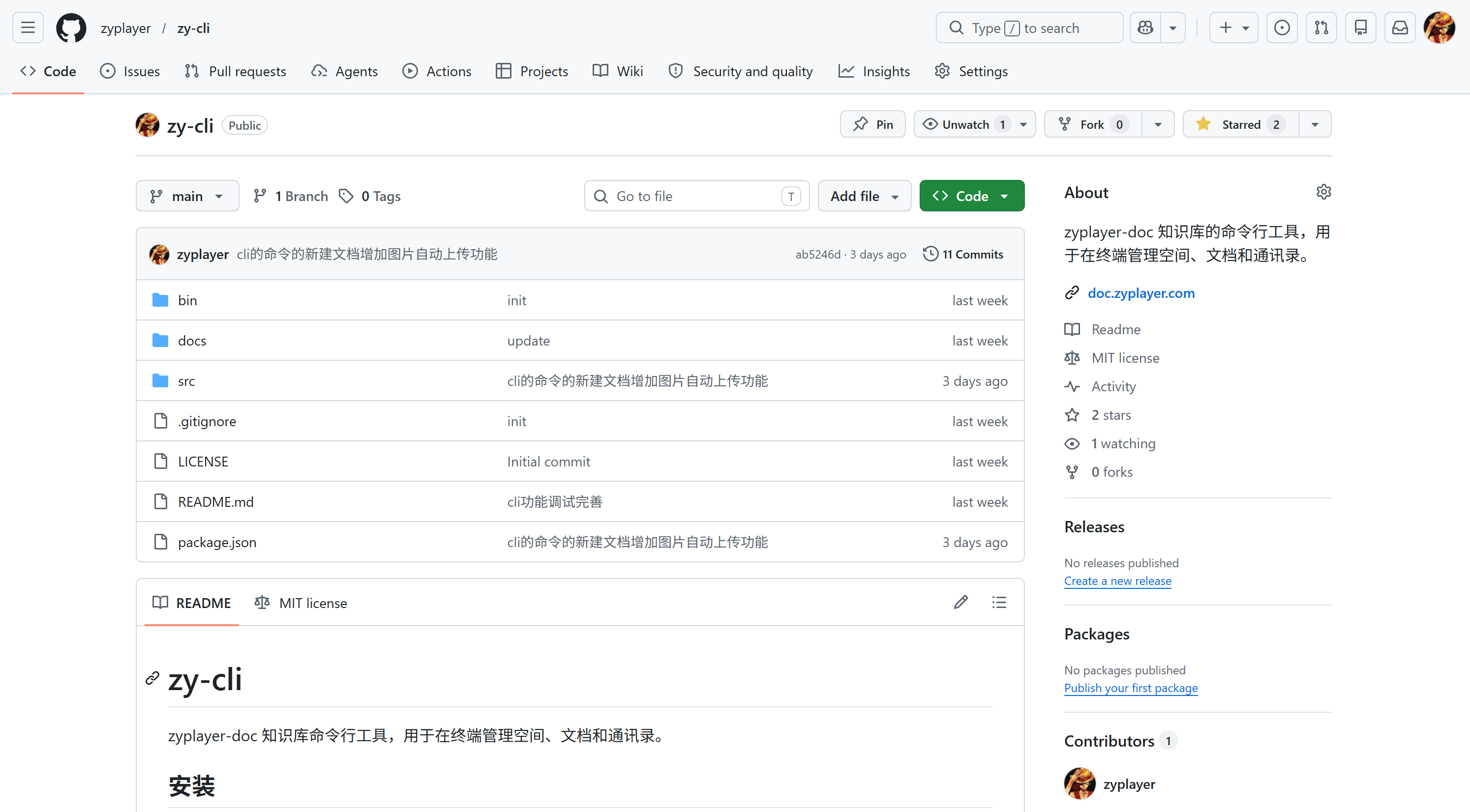This screenshot has width=1470, height=812.
Task: Open your pull requests header icon
Action: point(1321,28)
